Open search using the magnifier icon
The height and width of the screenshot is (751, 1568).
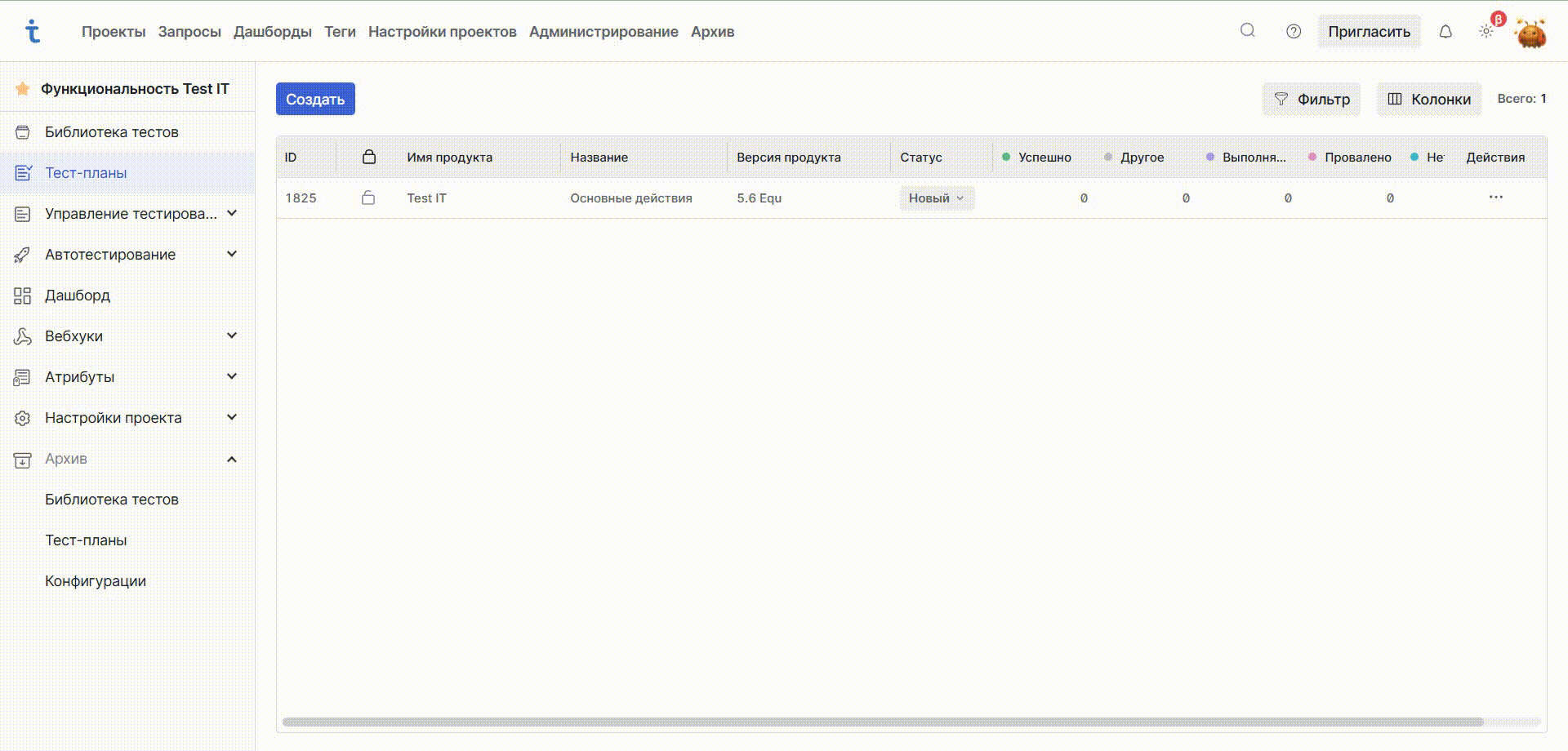pos(1247,30)
